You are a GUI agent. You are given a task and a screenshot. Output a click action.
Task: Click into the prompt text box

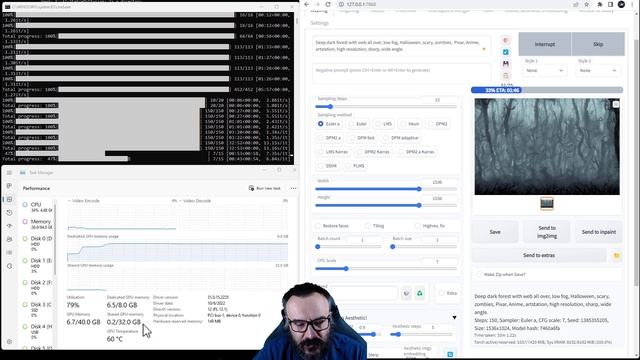pos(402,46)
